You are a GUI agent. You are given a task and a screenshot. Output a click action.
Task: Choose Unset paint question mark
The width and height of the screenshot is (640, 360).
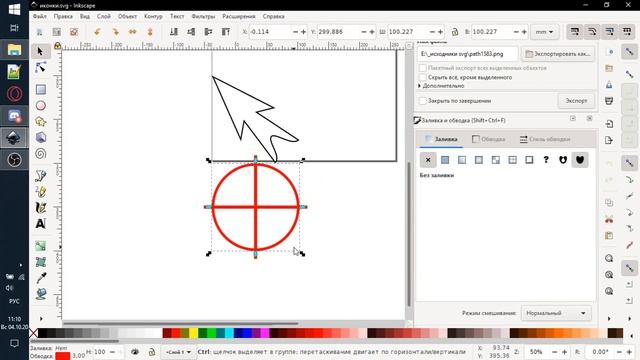546,160
